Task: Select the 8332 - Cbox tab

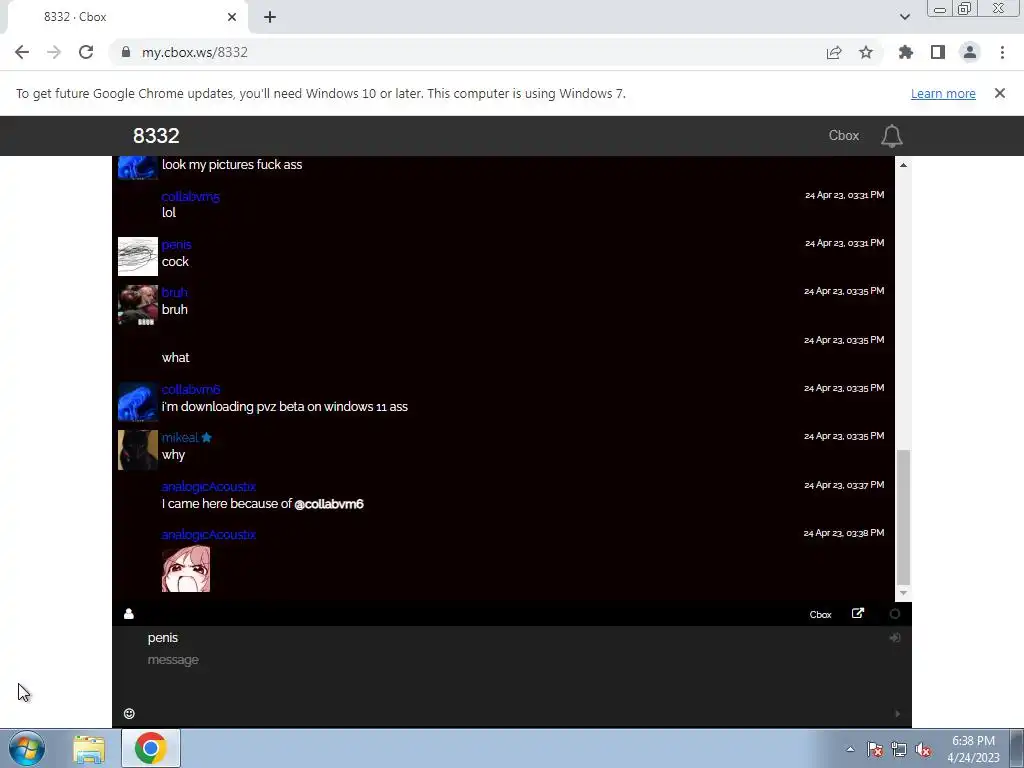Action: 124,17
